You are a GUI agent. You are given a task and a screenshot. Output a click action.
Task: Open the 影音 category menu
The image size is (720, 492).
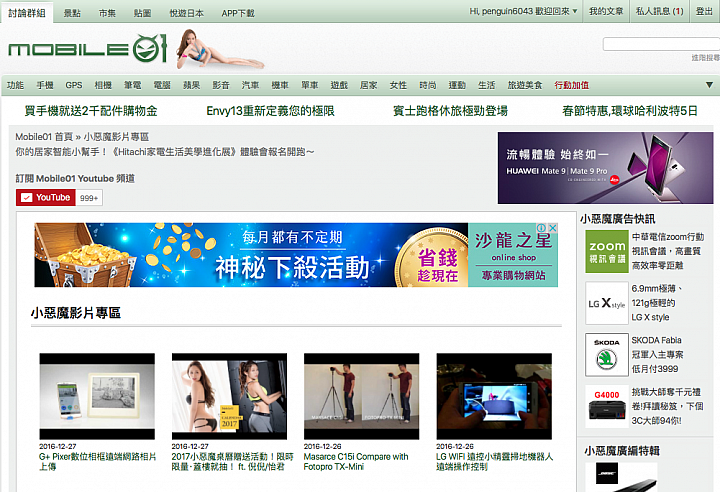220,85
